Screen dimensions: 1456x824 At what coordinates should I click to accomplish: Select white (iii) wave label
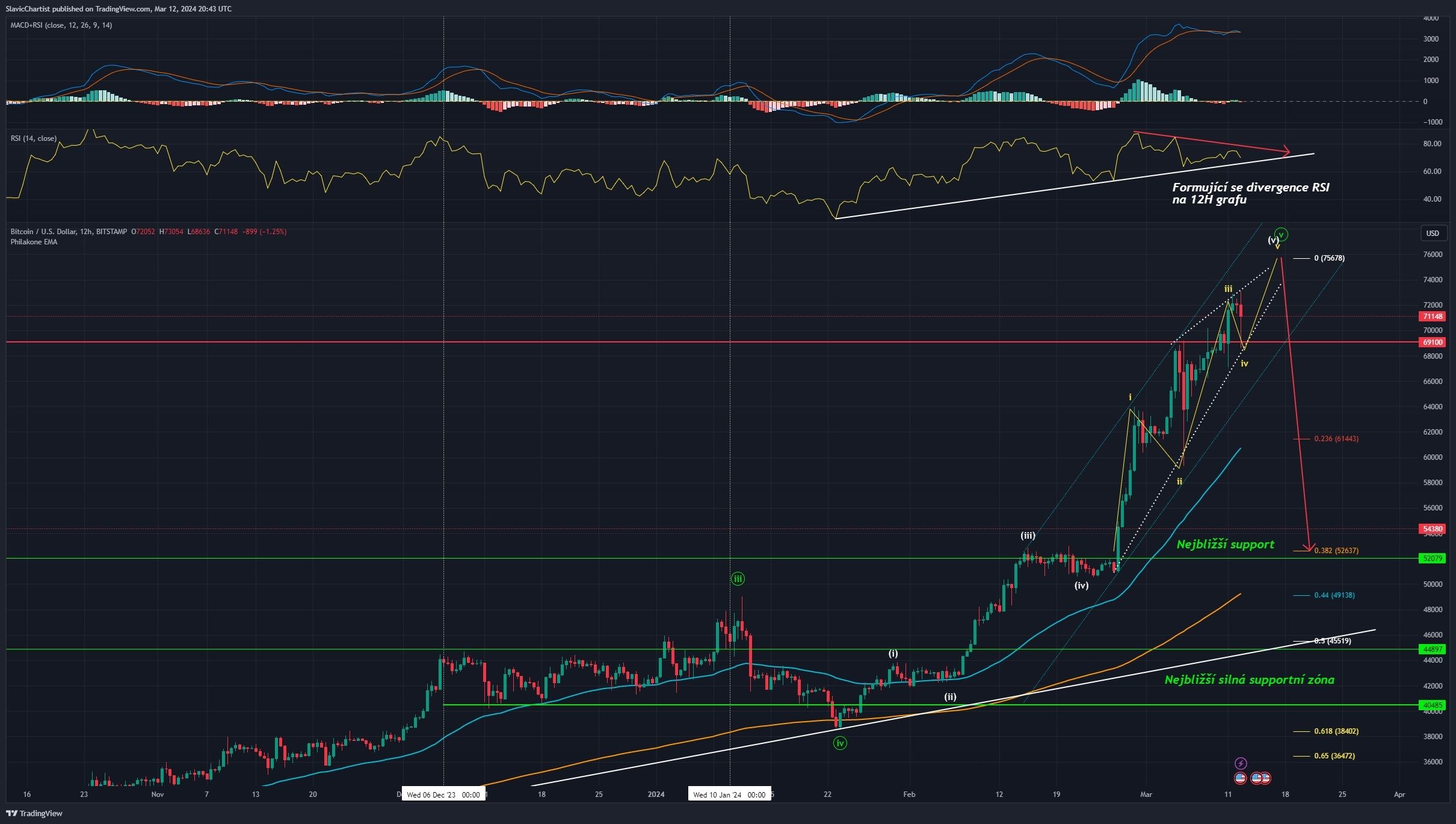(1028, 536)
